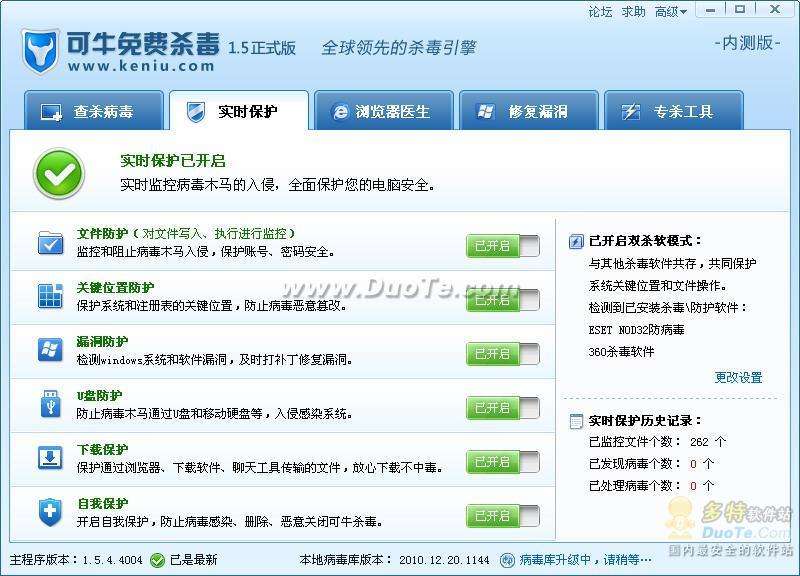Click the 实时保护 tab shield icon
Image resolution: width=800 pixels, height=576 pixels.
[x=195, y=112]
